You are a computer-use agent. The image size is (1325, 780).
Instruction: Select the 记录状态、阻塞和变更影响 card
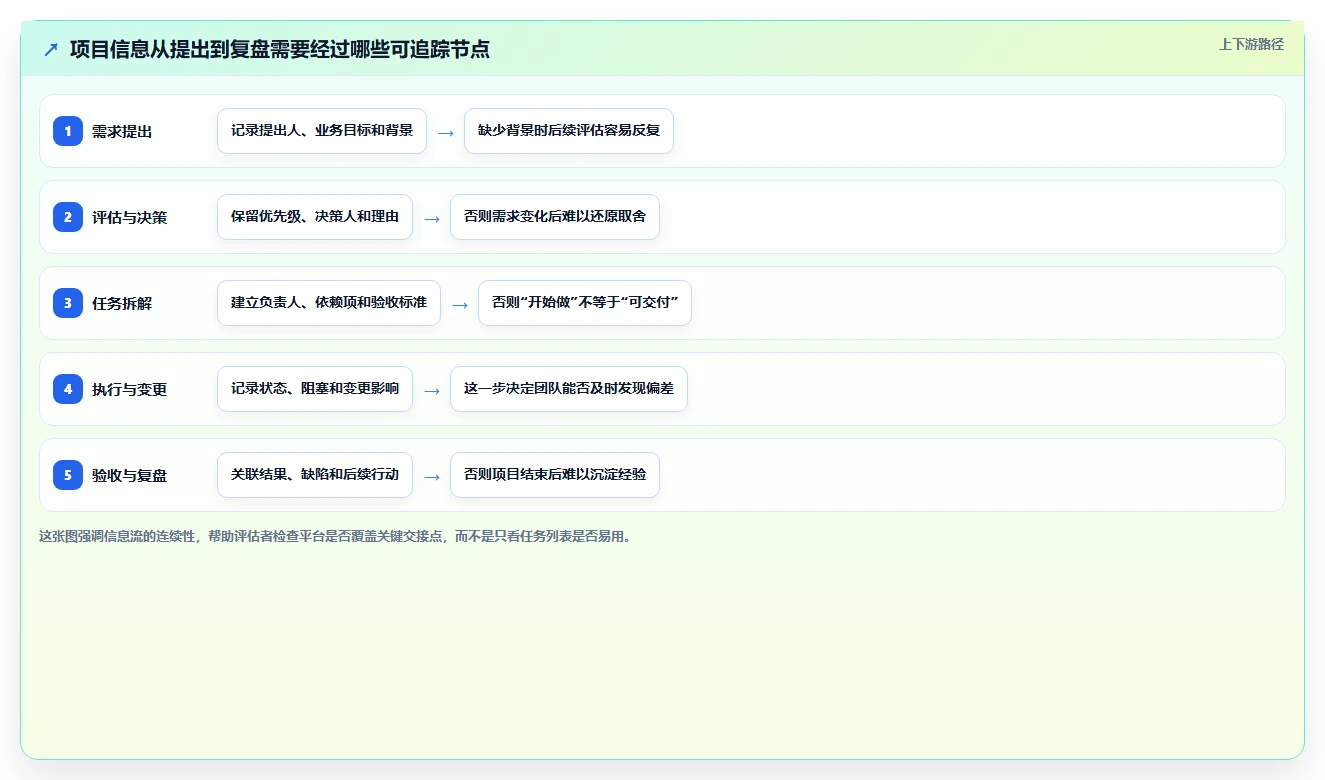[x=315, y=389]
